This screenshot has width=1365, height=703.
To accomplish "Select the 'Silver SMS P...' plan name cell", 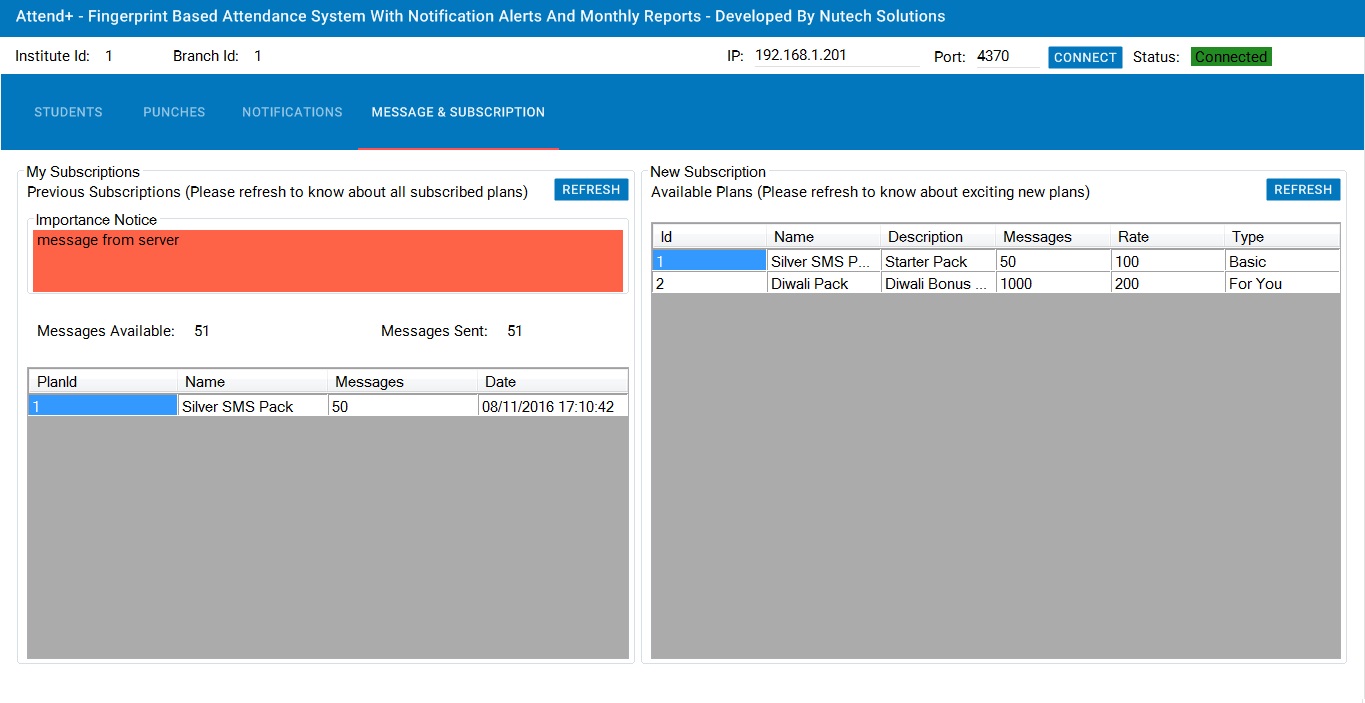I will coord(824,261).
